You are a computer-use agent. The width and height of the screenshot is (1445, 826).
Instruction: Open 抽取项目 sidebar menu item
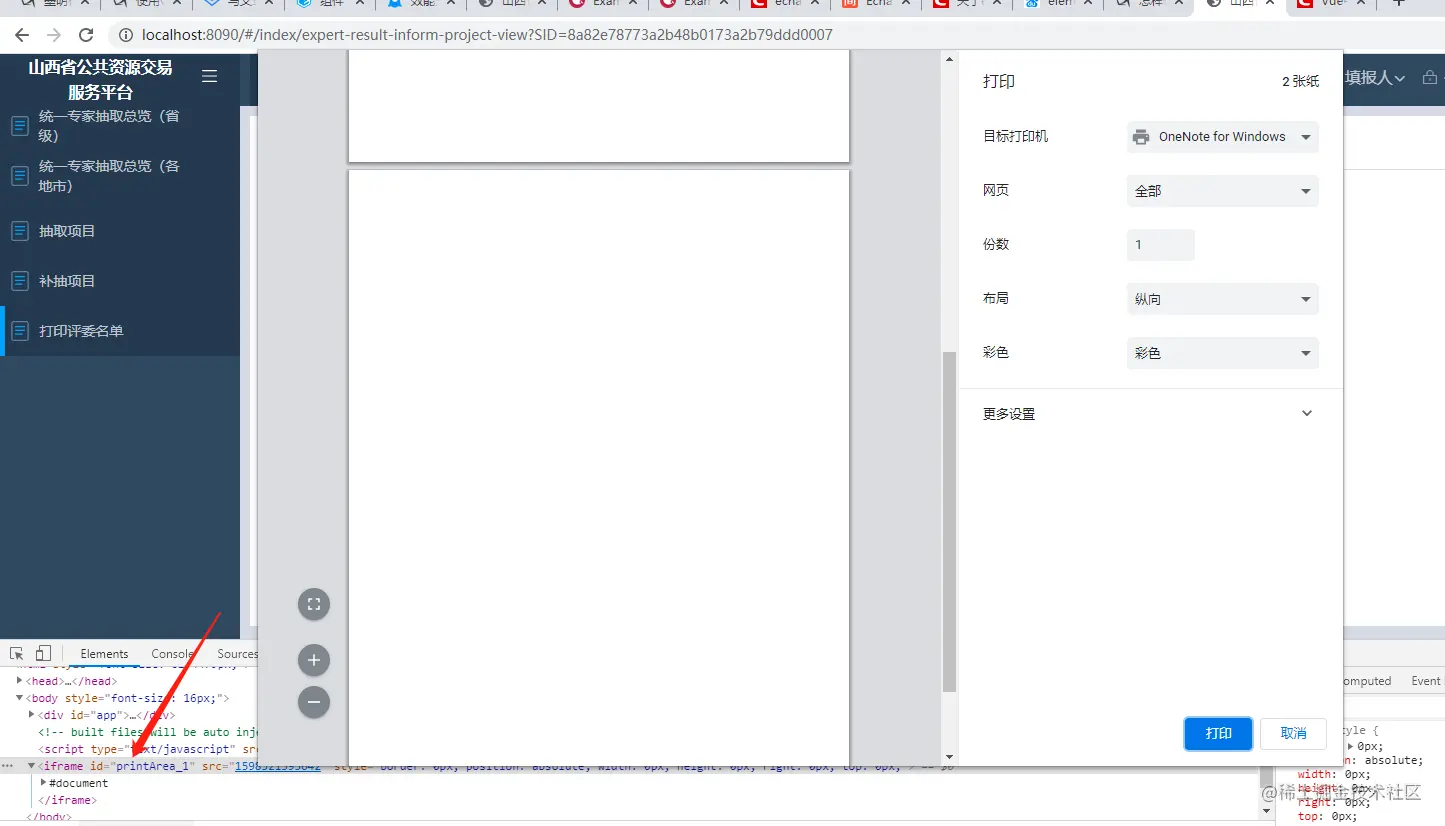(x=120, y=231)
